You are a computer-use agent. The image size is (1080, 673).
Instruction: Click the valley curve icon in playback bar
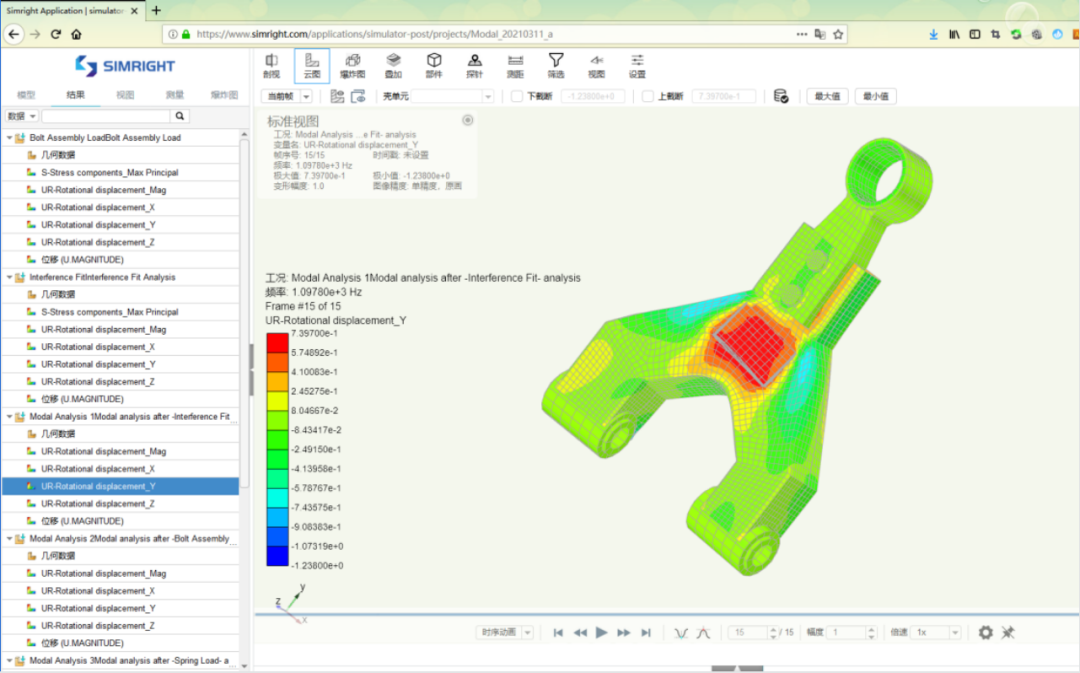pyautogui.click(x=681, y=632)
